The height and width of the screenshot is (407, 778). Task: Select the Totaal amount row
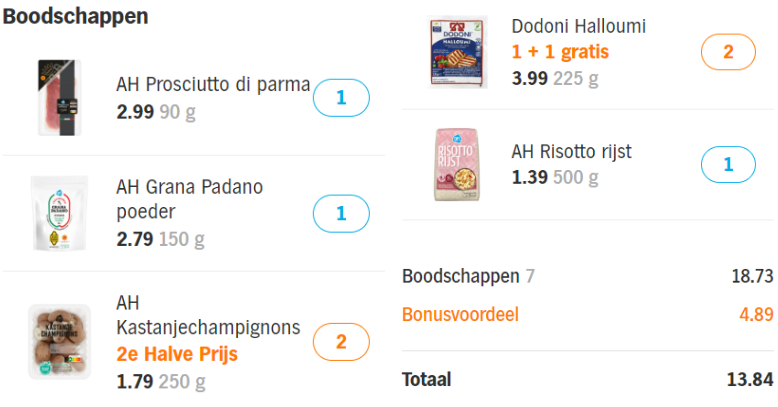pos(588,379)
